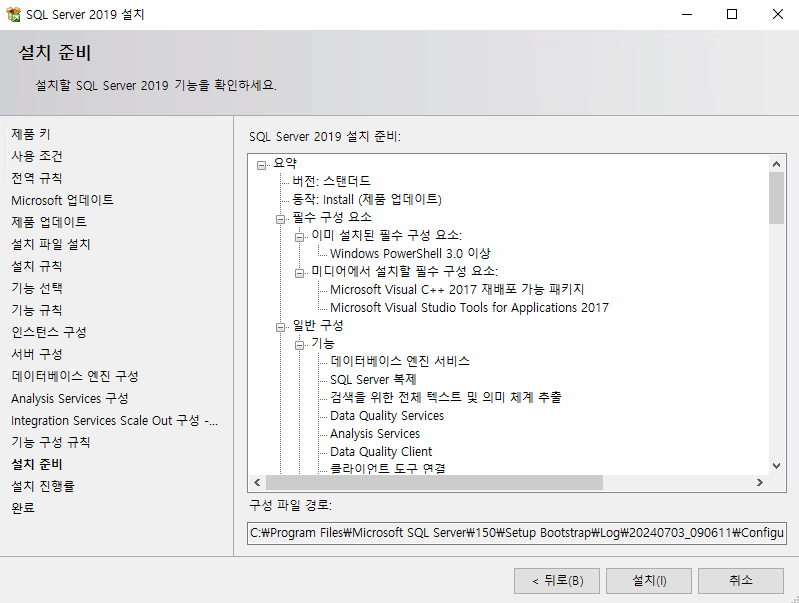This screenshot has height=603, width=799.
Task: Collapse the 일반 구성 node
Action: tap(280, 327)
